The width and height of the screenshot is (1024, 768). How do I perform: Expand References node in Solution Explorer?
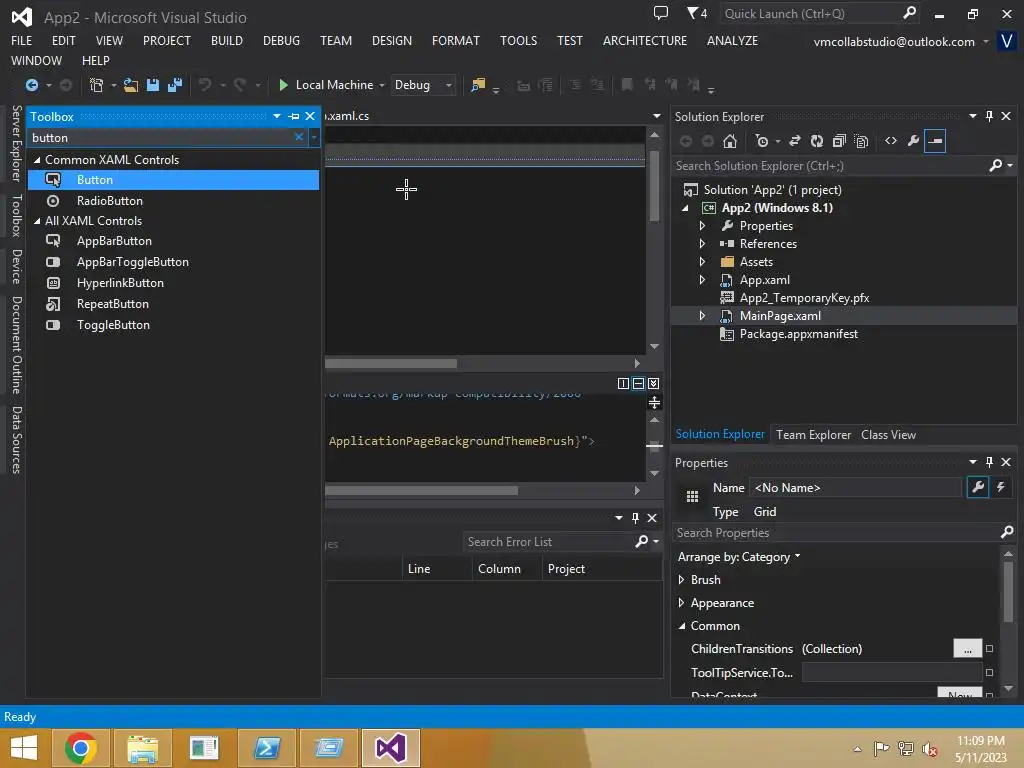coord(703,244)
